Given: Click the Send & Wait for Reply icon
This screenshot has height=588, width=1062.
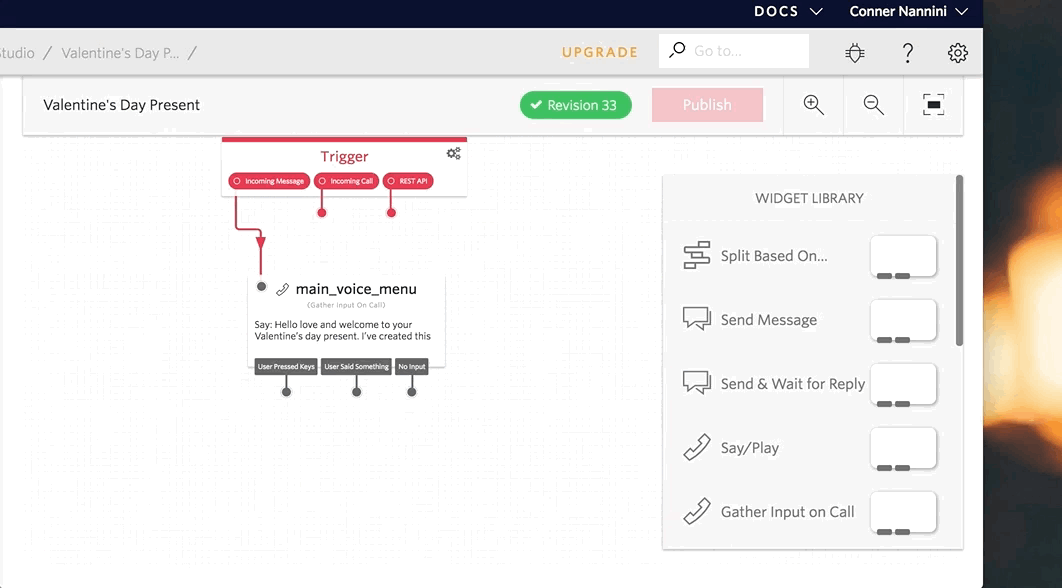Looking at the screenshot, I should point(696,382).
